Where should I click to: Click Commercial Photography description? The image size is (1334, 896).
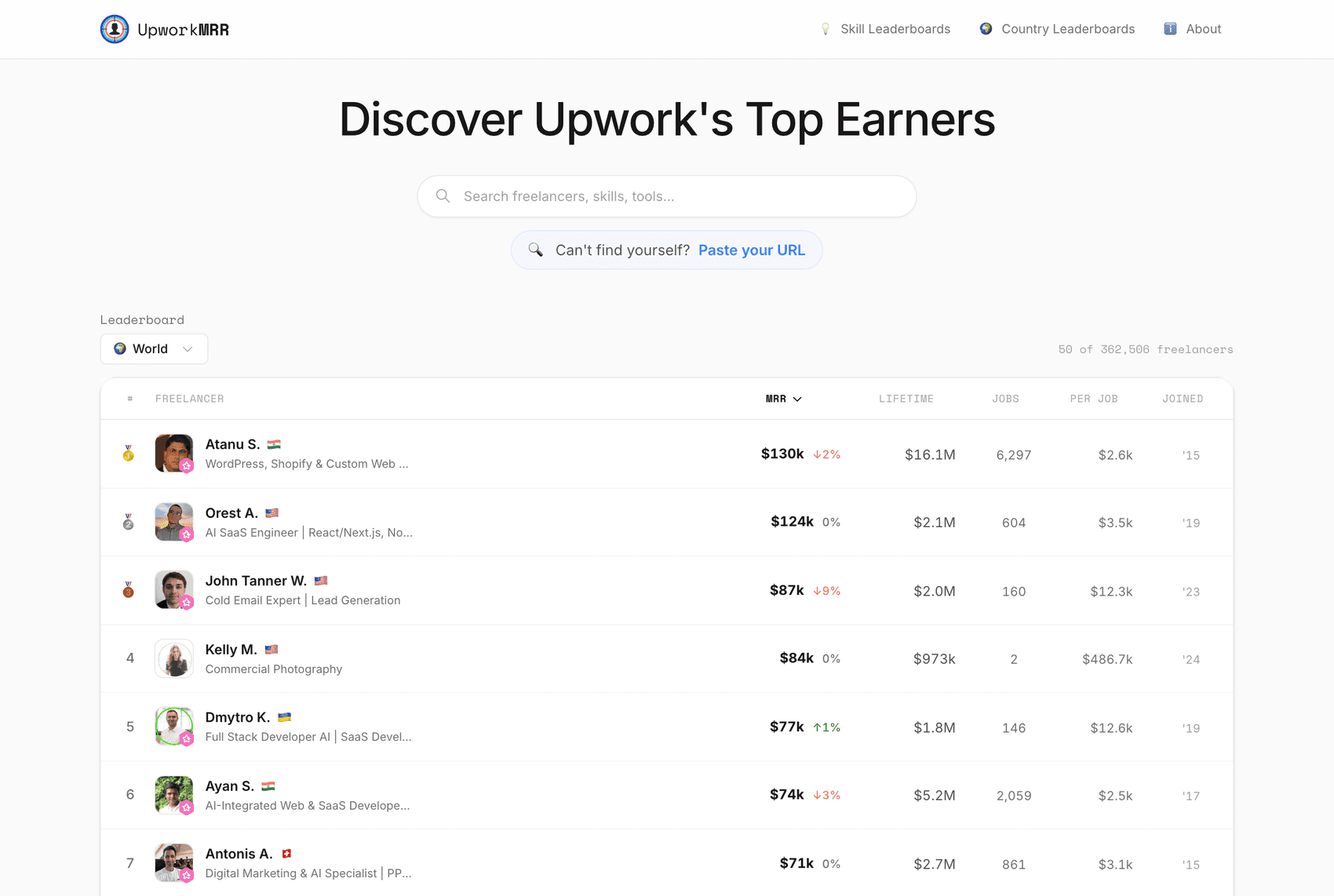click(274, 669)
